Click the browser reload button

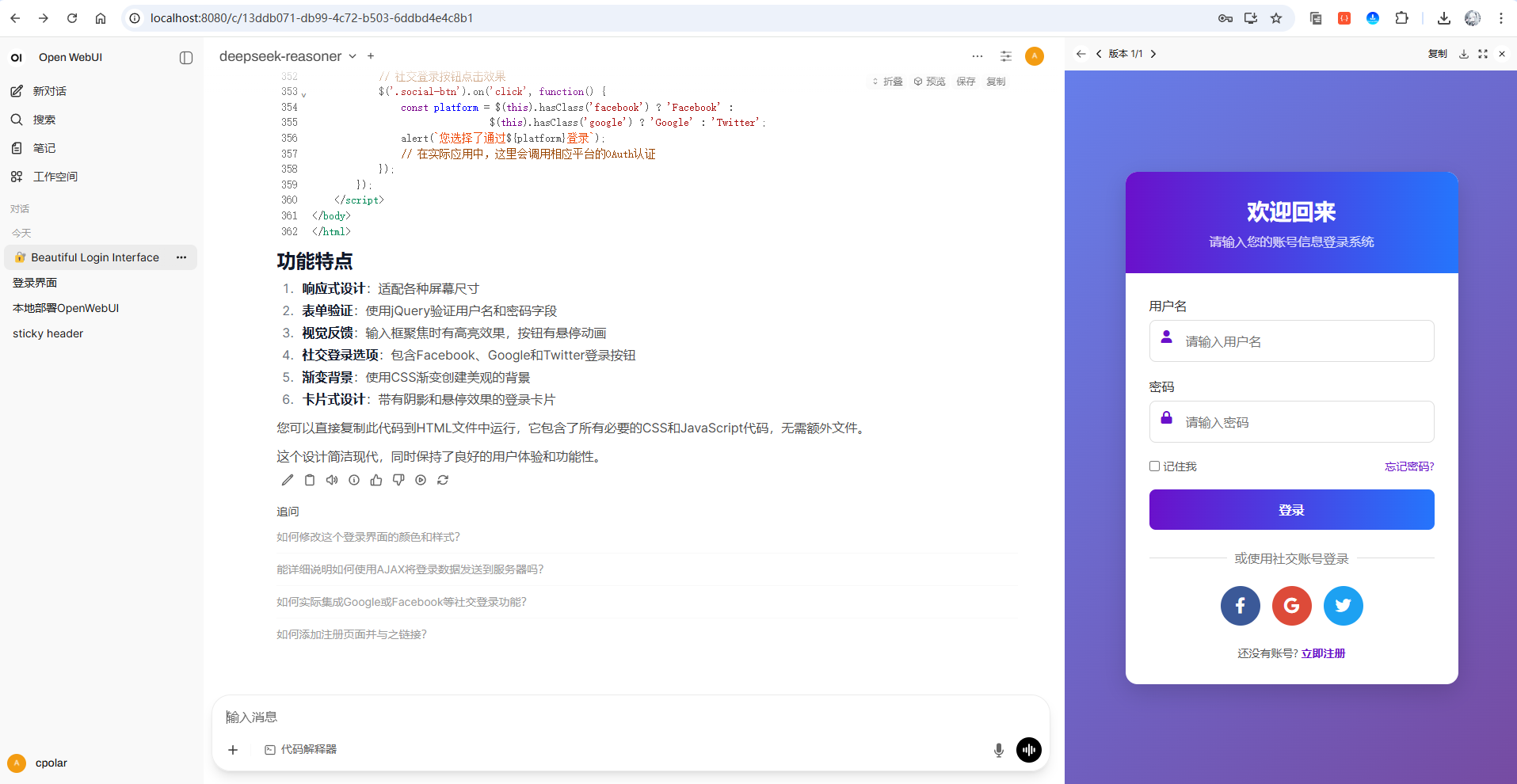tap(72, 18)
